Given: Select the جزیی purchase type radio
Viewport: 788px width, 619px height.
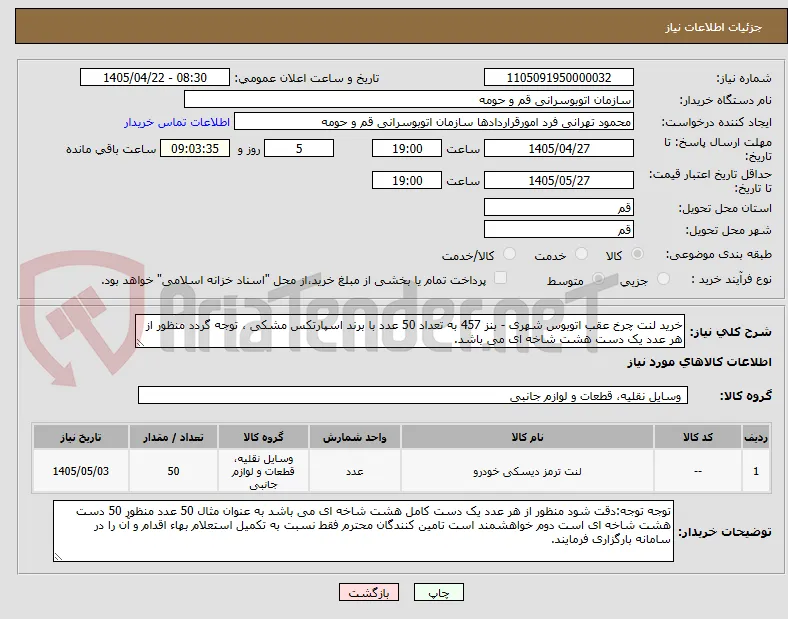Looking at the screenshot, I should click(x=663, y=278).
